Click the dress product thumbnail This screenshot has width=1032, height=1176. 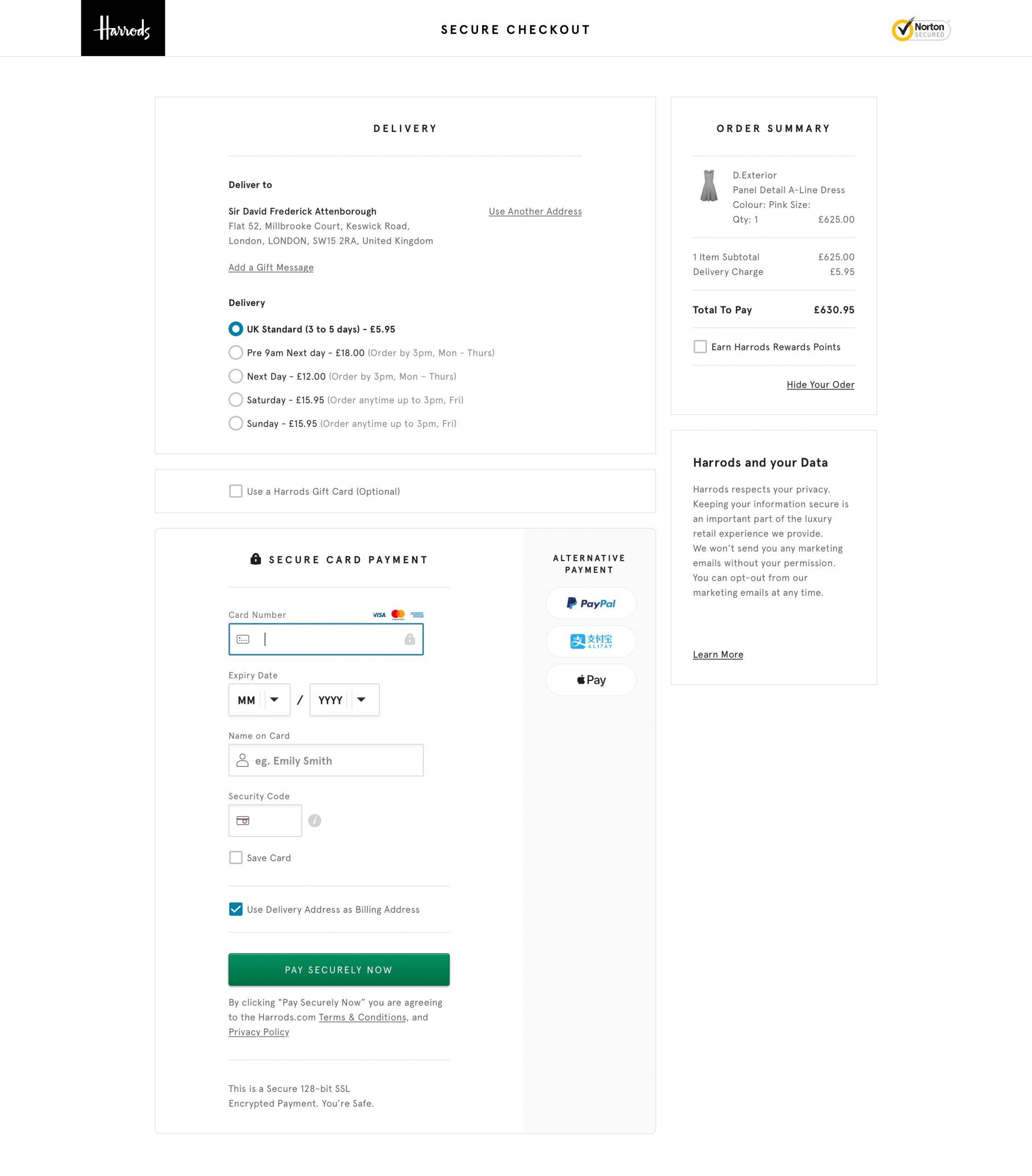[x=709, y=186]
